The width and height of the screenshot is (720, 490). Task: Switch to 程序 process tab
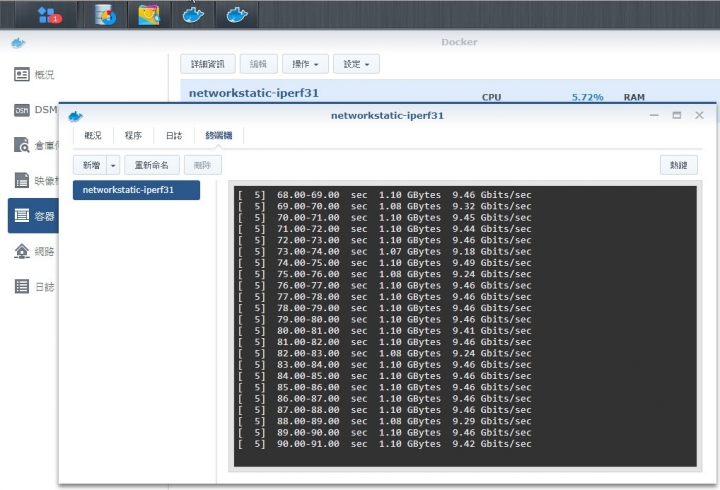133,135
